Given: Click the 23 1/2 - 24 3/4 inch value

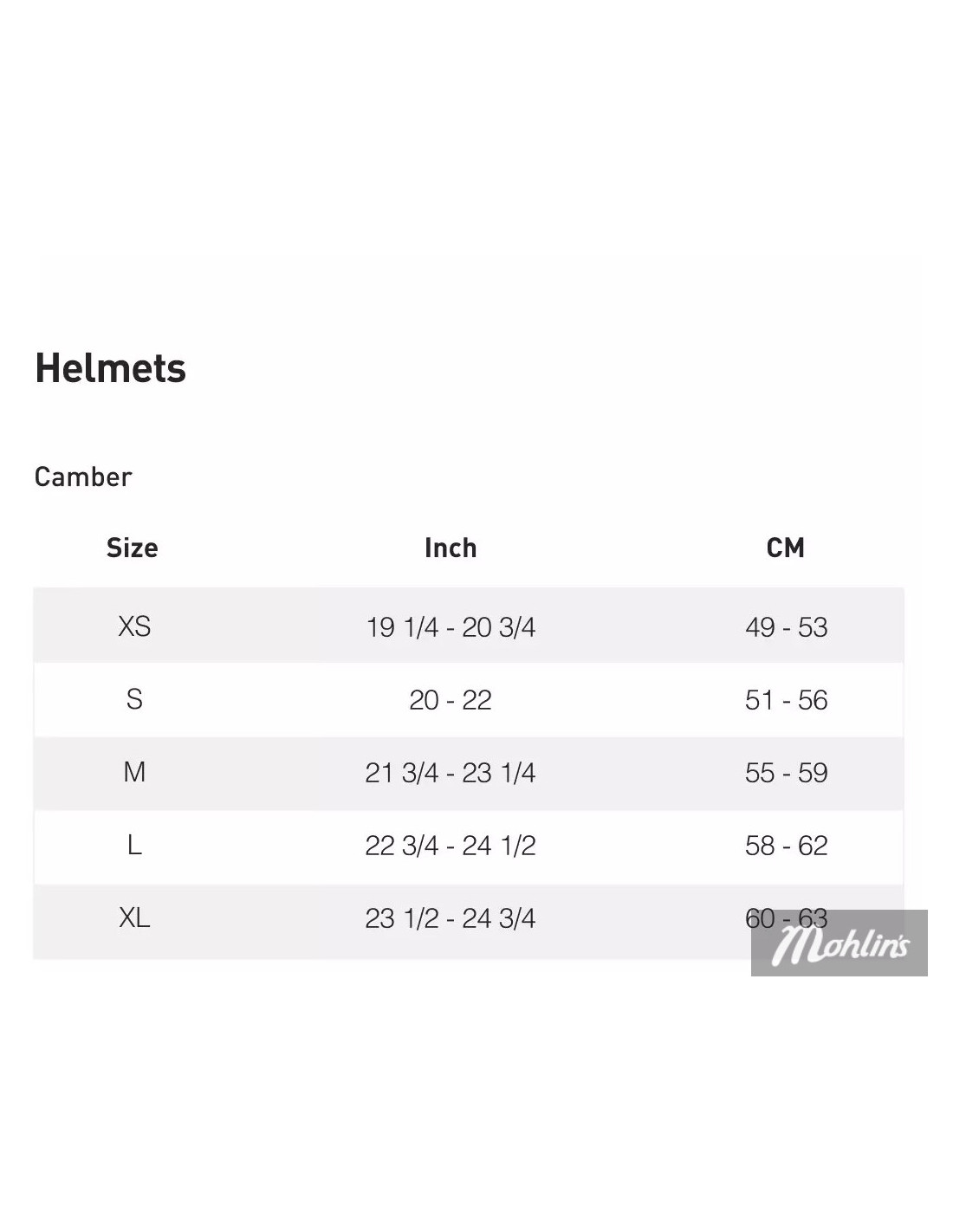Looking at the screenshot, I should click(451, 918).
